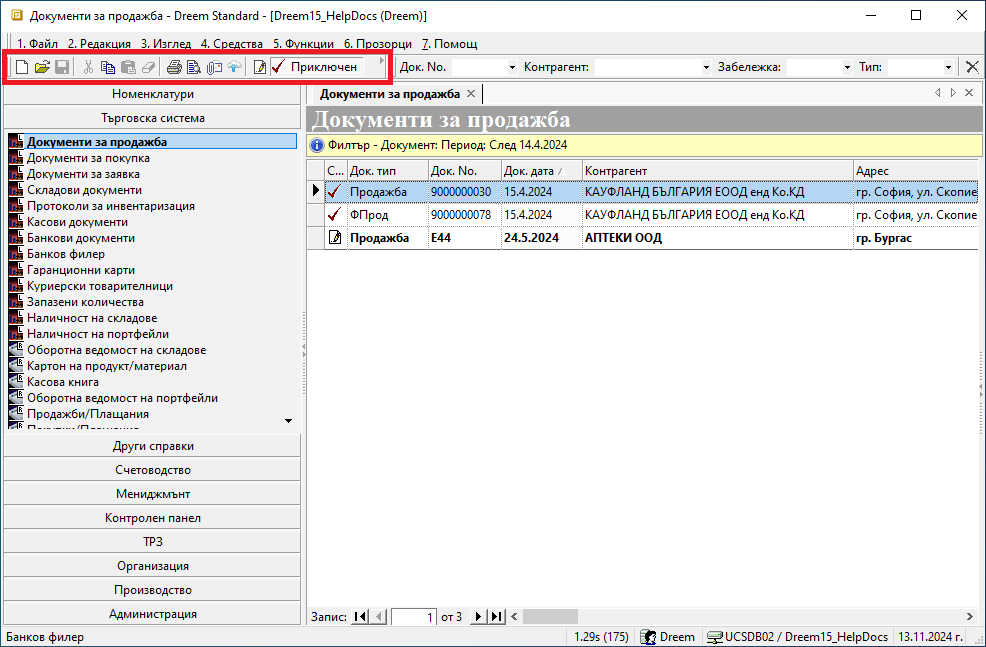The image size is (986, 647).
Task: Expand the Контрагент filter dropdown
Action: [x=705, y=67]
